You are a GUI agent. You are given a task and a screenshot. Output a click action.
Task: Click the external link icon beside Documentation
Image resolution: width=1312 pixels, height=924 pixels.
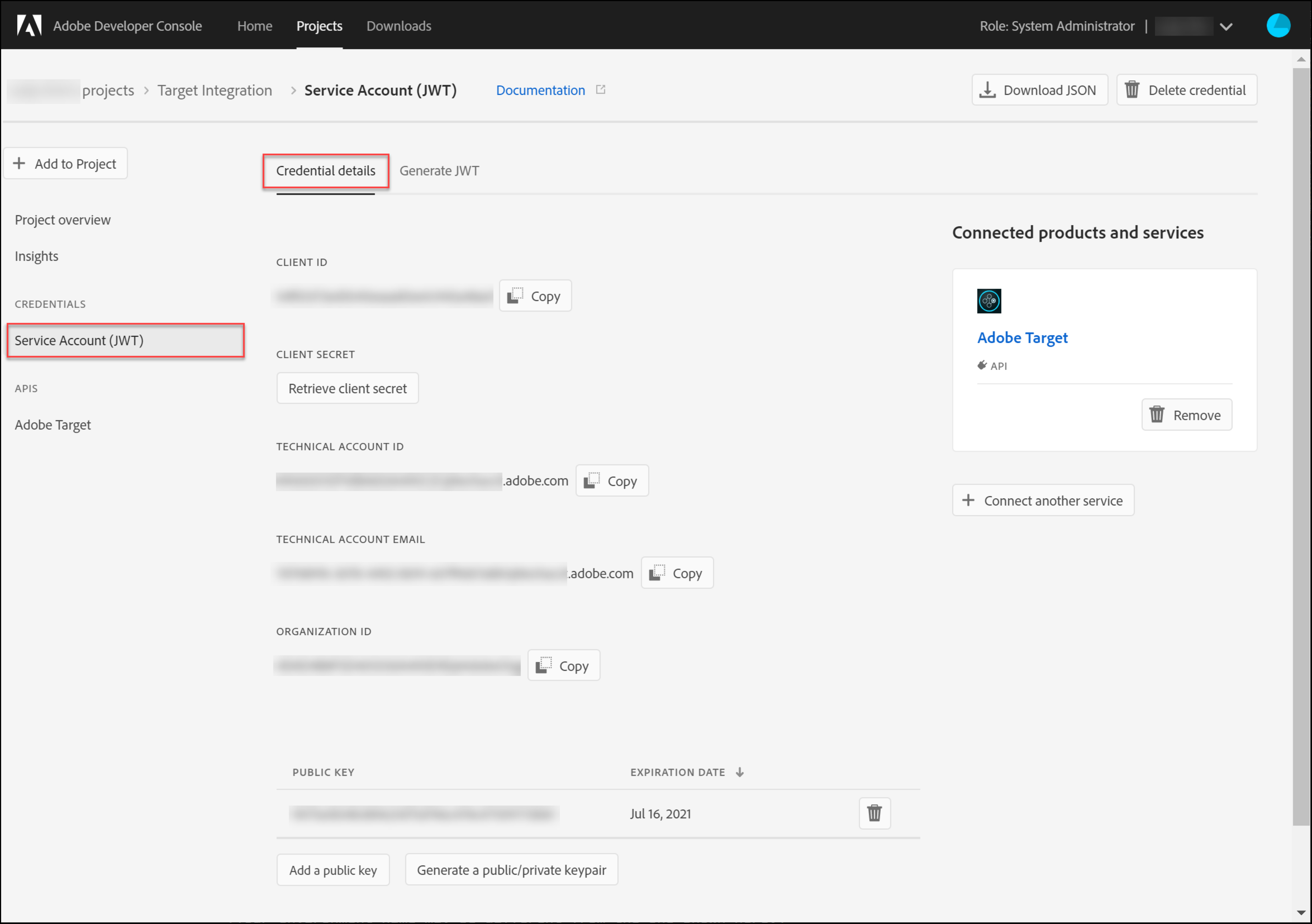click(x=600, y=90)
